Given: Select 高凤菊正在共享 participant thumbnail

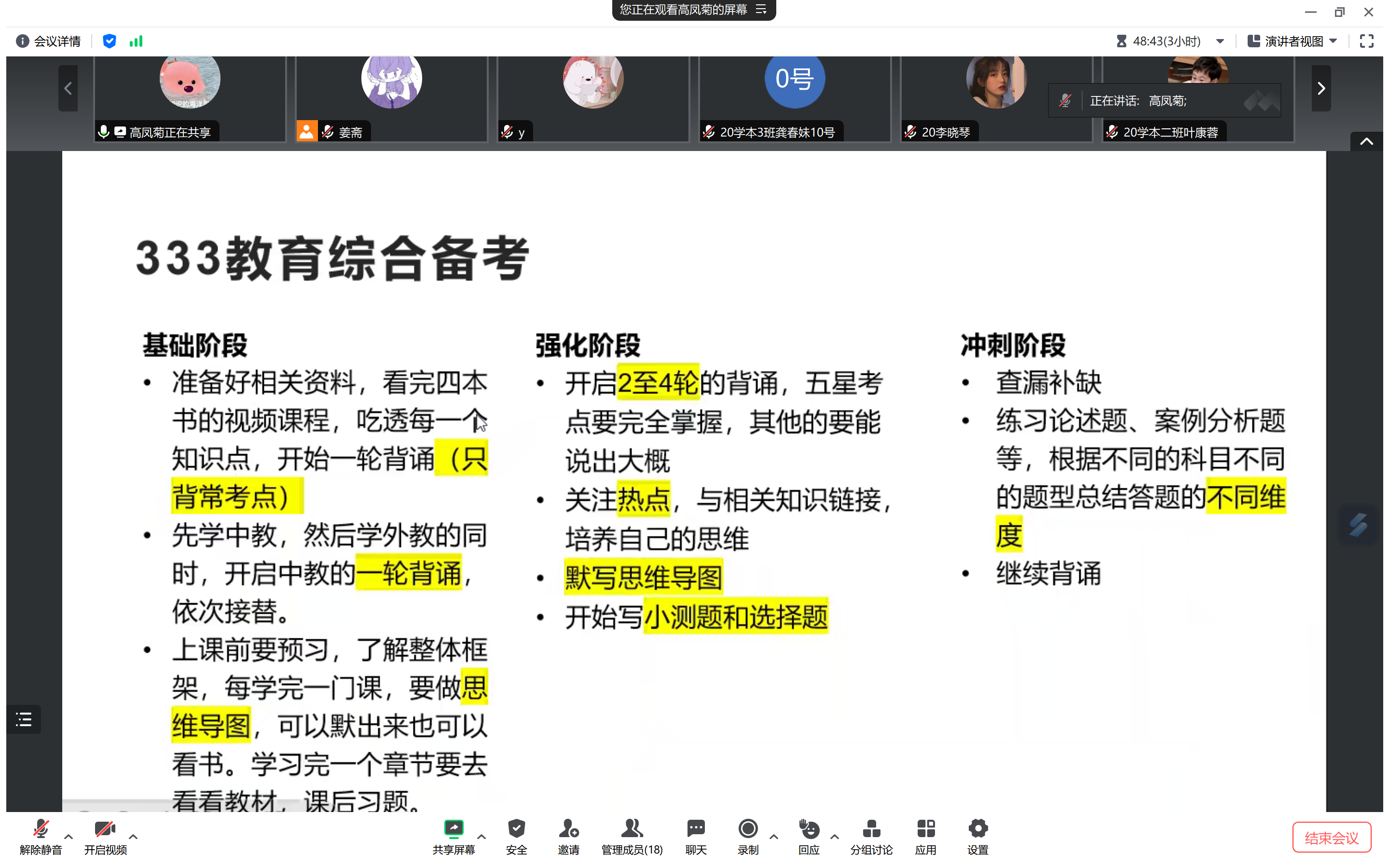Looking at the screenshot, I should (x=190, y=99).
